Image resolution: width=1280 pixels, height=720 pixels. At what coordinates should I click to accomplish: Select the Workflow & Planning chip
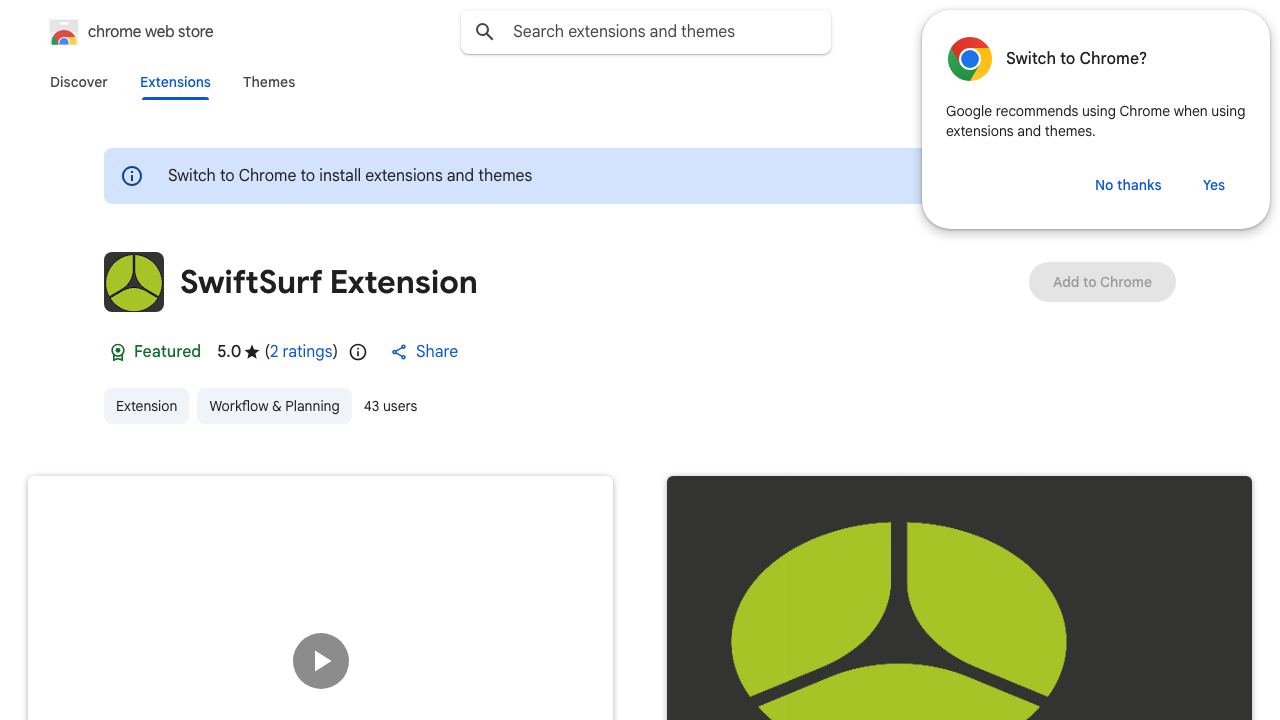[274, 406]
